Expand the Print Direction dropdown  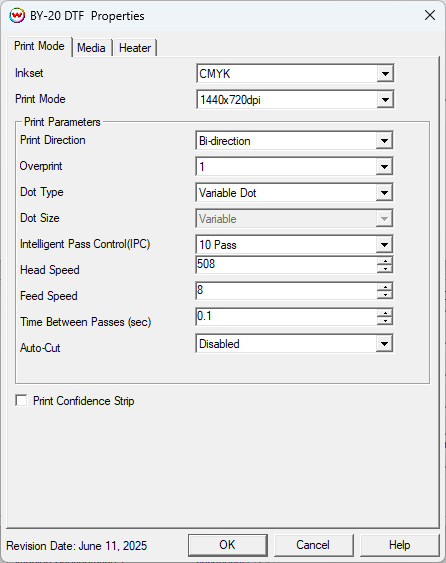[x=294, y=140]
